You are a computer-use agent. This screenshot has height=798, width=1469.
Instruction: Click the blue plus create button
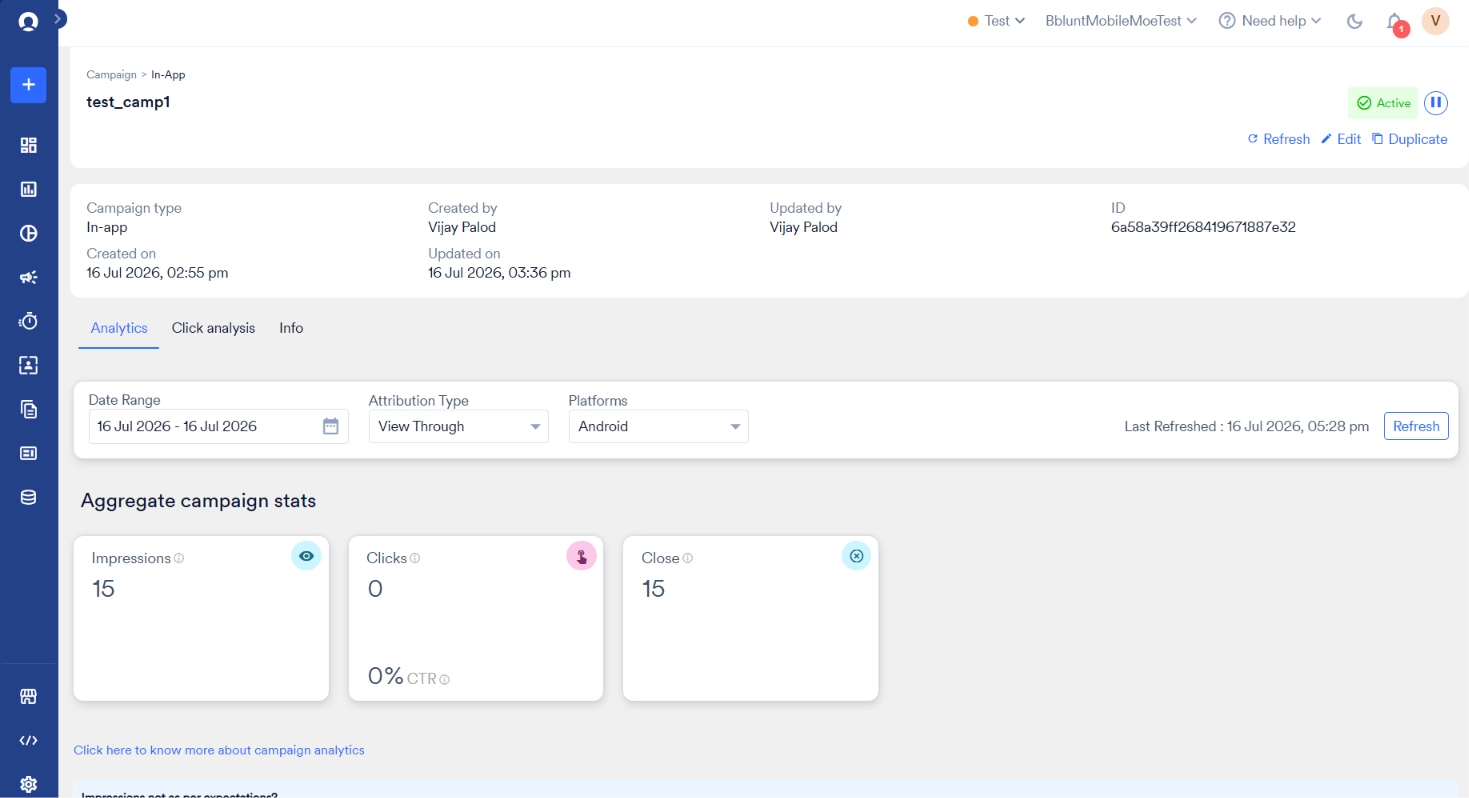[x=28, y=85]
